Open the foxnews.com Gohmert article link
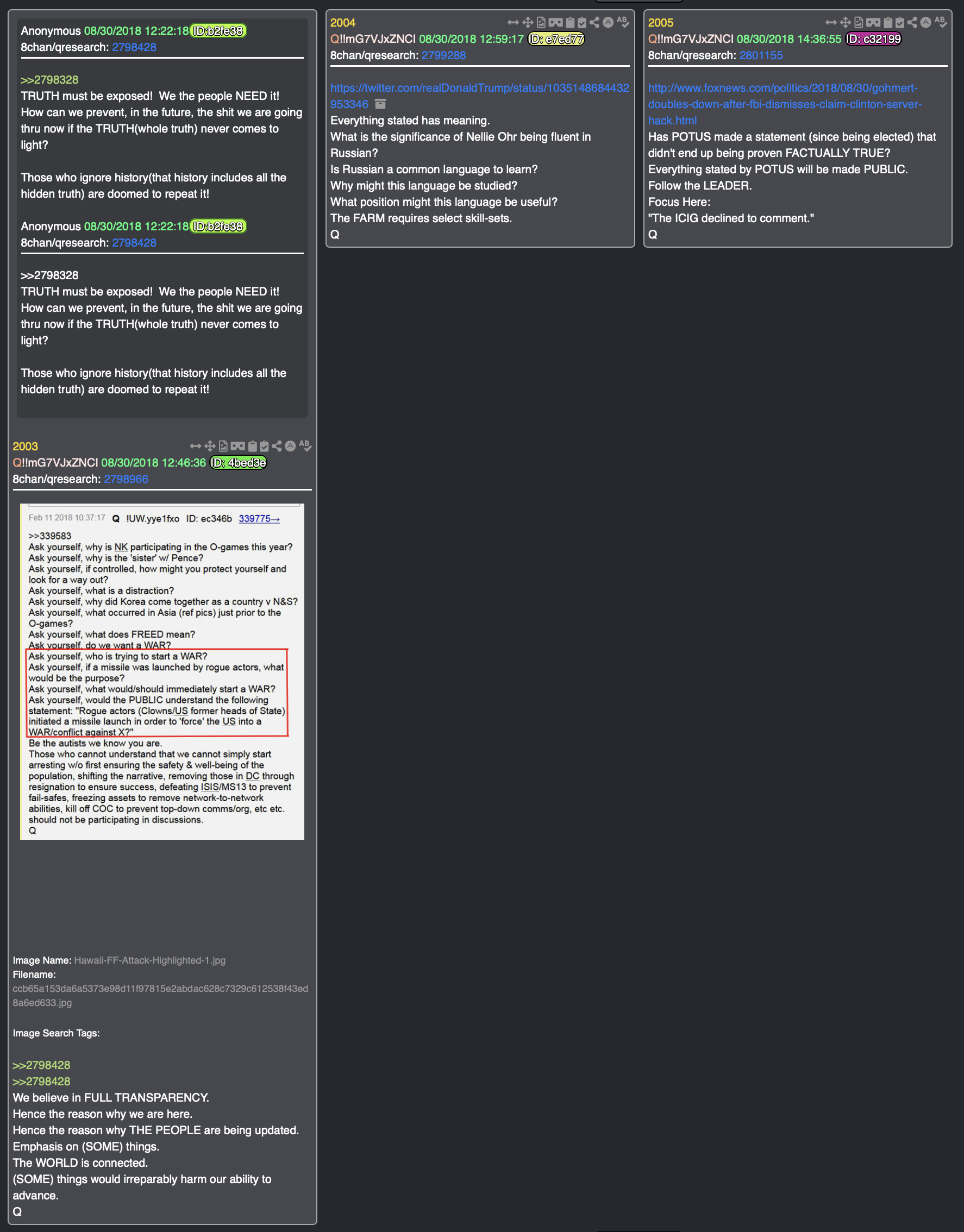Image resolution: width=964 pixels, height=1232 pixels. 785,104
